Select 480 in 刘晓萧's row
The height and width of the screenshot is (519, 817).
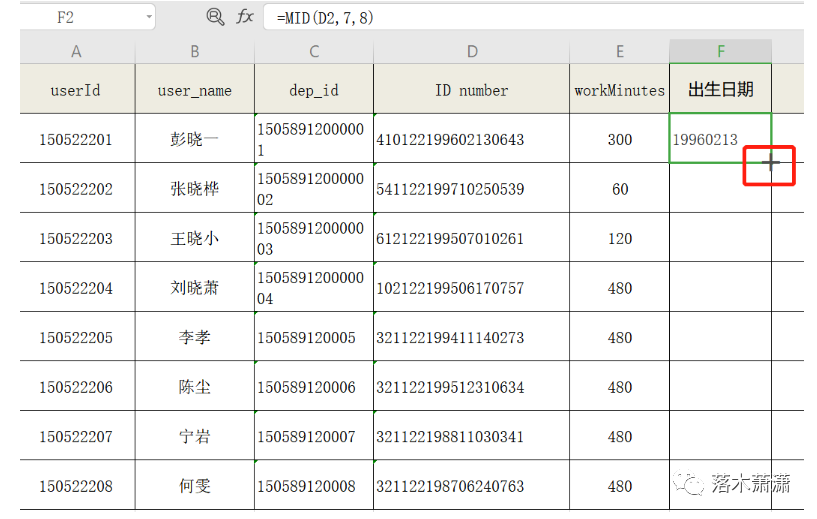pos(620,287)
